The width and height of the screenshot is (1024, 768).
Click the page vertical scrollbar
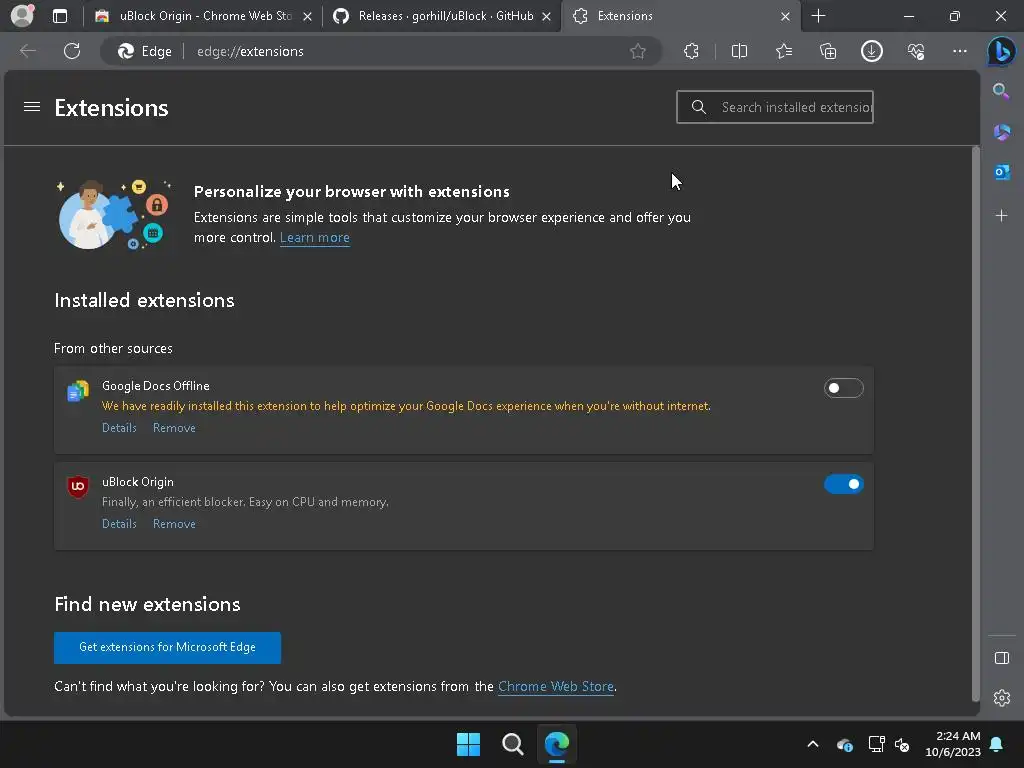976,424
